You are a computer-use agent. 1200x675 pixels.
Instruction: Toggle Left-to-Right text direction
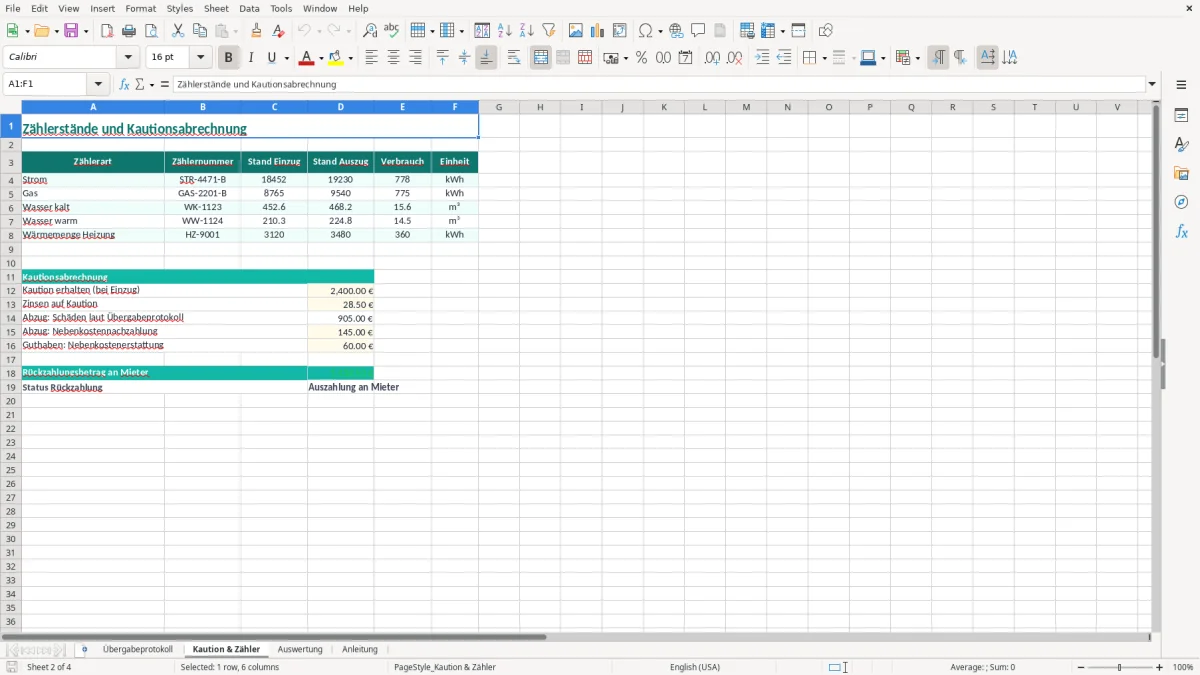[938, 58]
